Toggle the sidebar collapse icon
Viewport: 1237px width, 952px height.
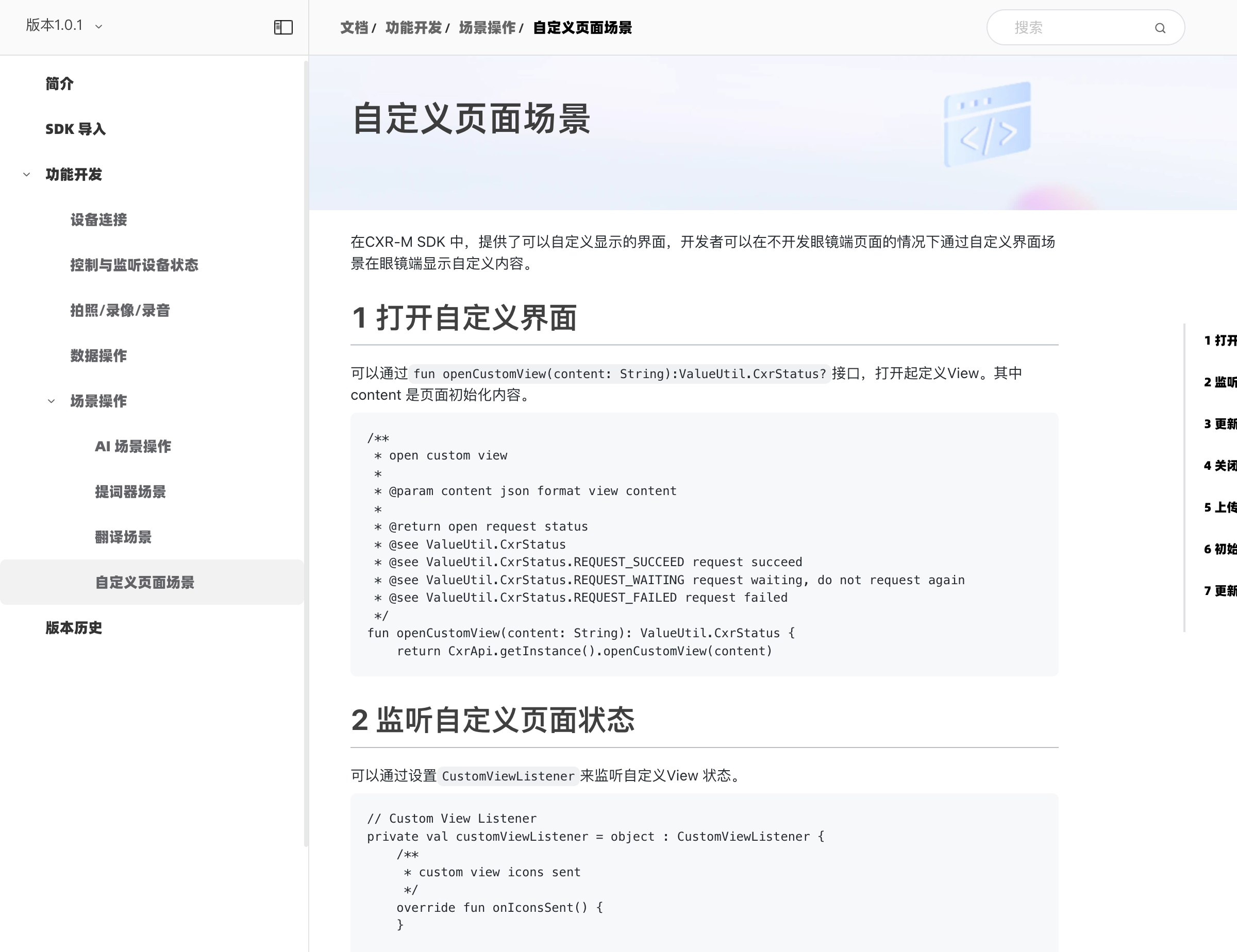(282, 27)
